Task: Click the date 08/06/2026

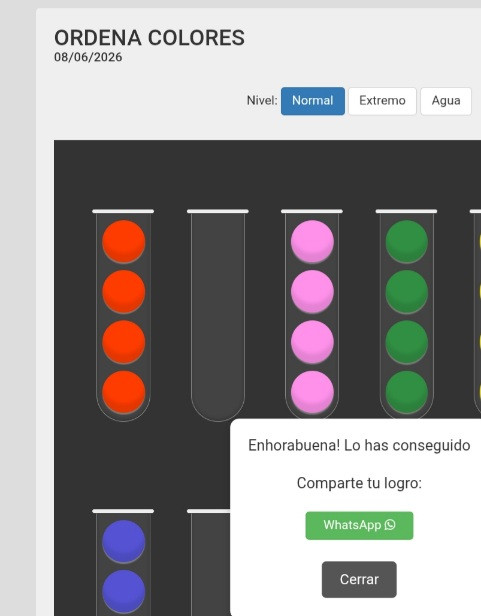Action: pyautogui.click(x=88, y=57)
